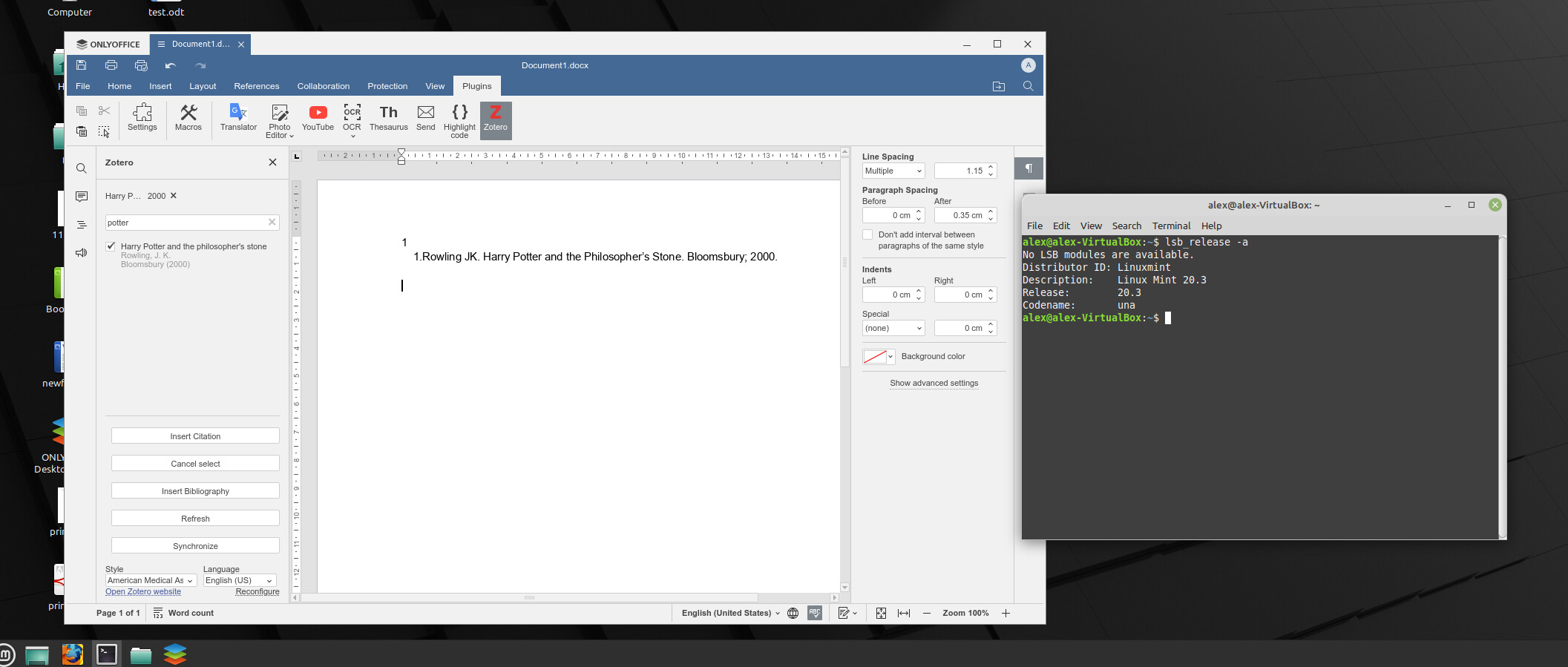Switch to the Insert tab
The width and height of the screenshot is (1568, 667).
160,86
